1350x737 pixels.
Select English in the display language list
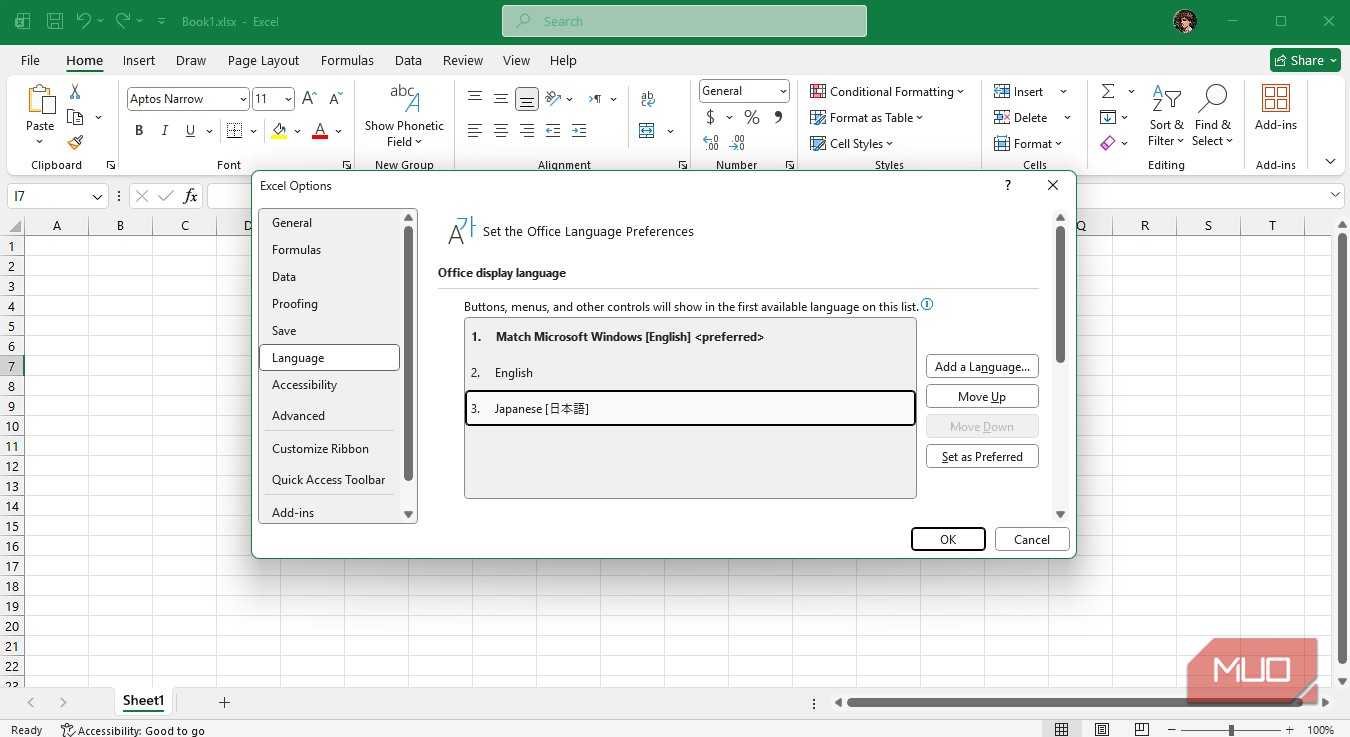point(690,372)
